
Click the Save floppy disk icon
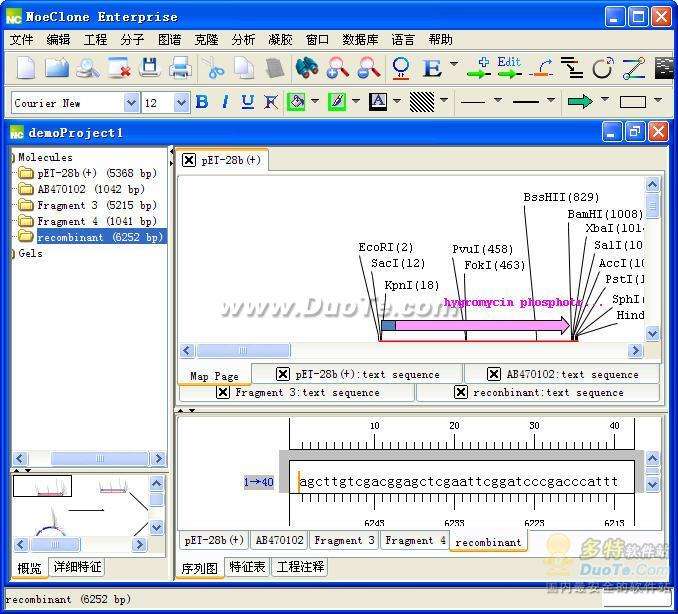[150, 68]
